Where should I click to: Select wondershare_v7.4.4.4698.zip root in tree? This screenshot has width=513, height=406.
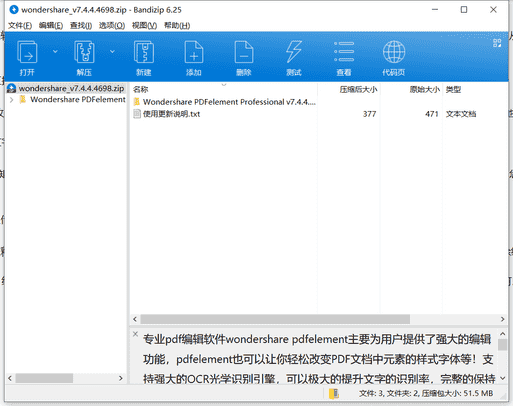click(x=71, y=88)
